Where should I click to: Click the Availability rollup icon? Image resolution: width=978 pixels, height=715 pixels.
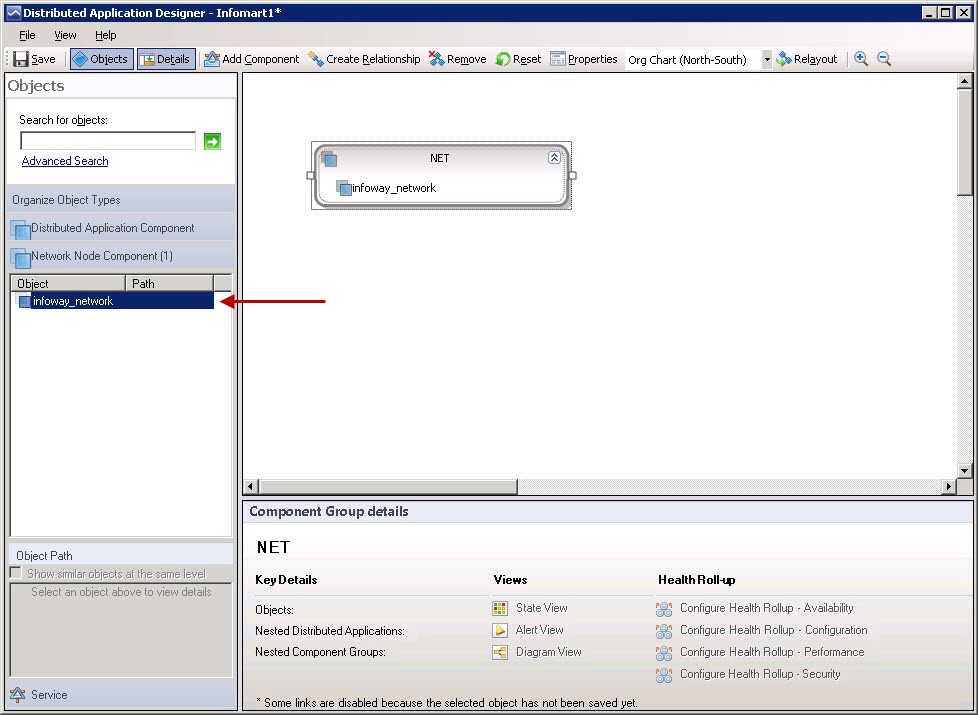pos(664,609)
